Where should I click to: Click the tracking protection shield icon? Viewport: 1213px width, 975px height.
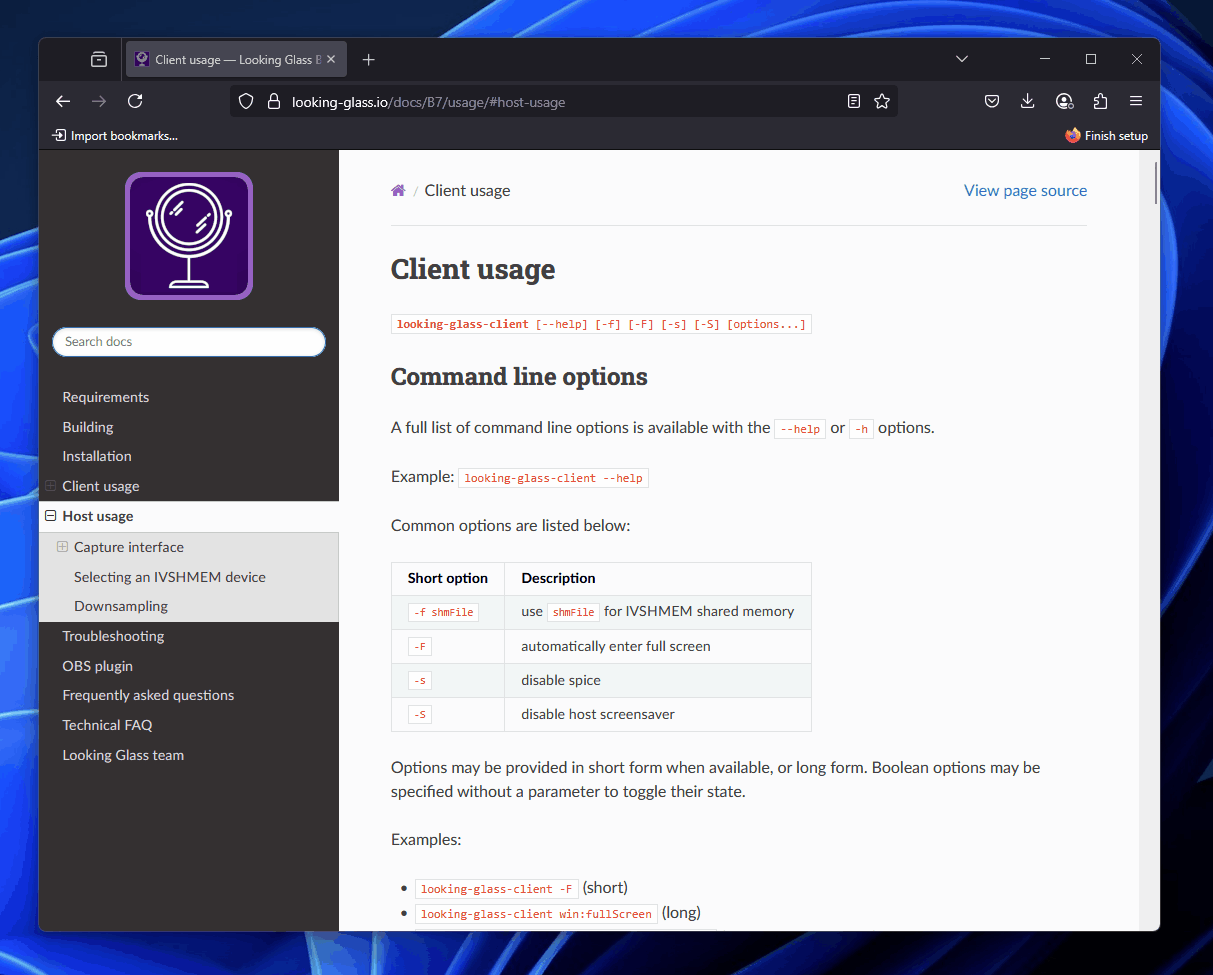click(246, 101)
